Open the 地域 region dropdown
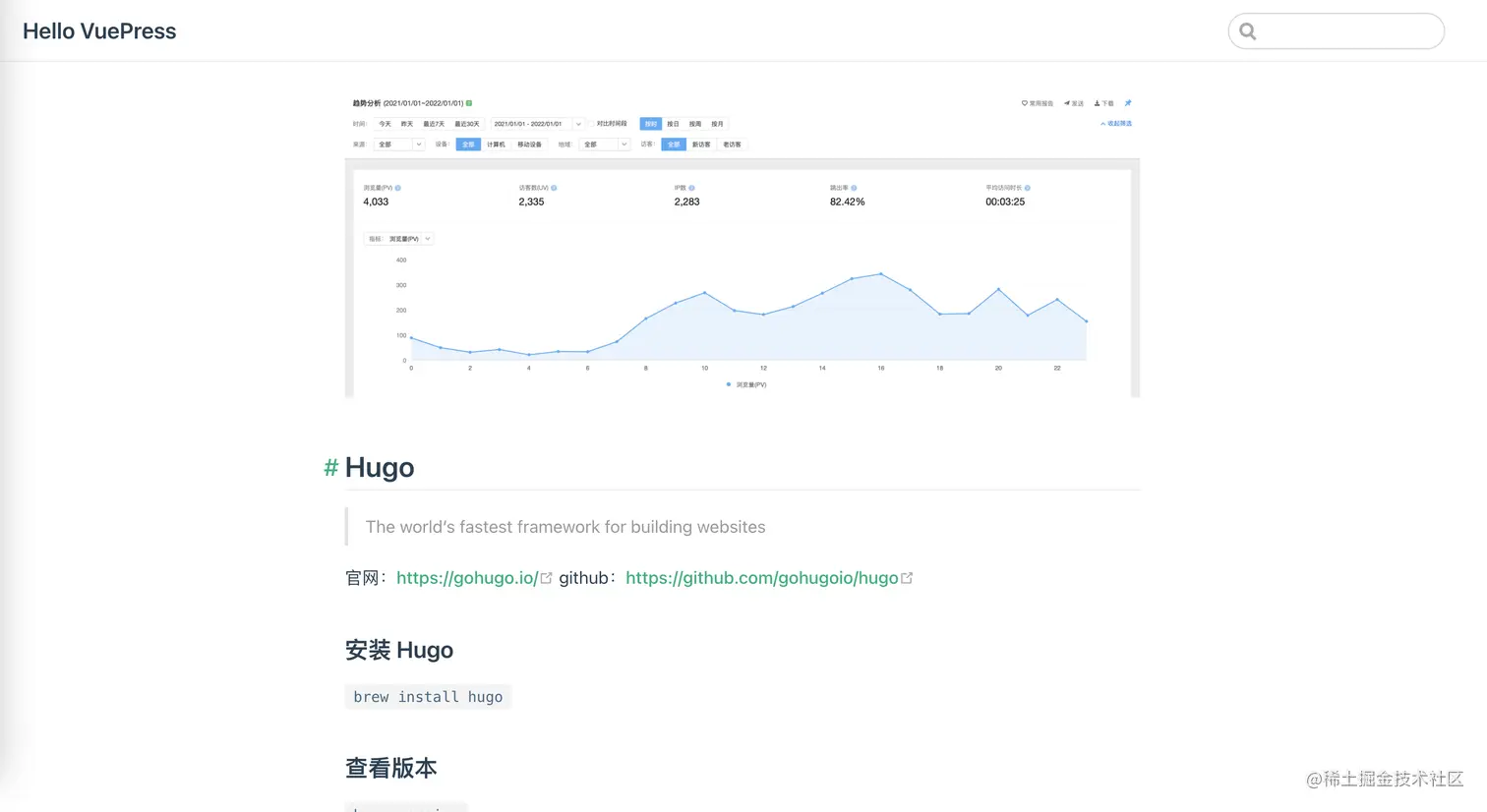The height and width of the screenshot is (812, 1487). [605, 145]
